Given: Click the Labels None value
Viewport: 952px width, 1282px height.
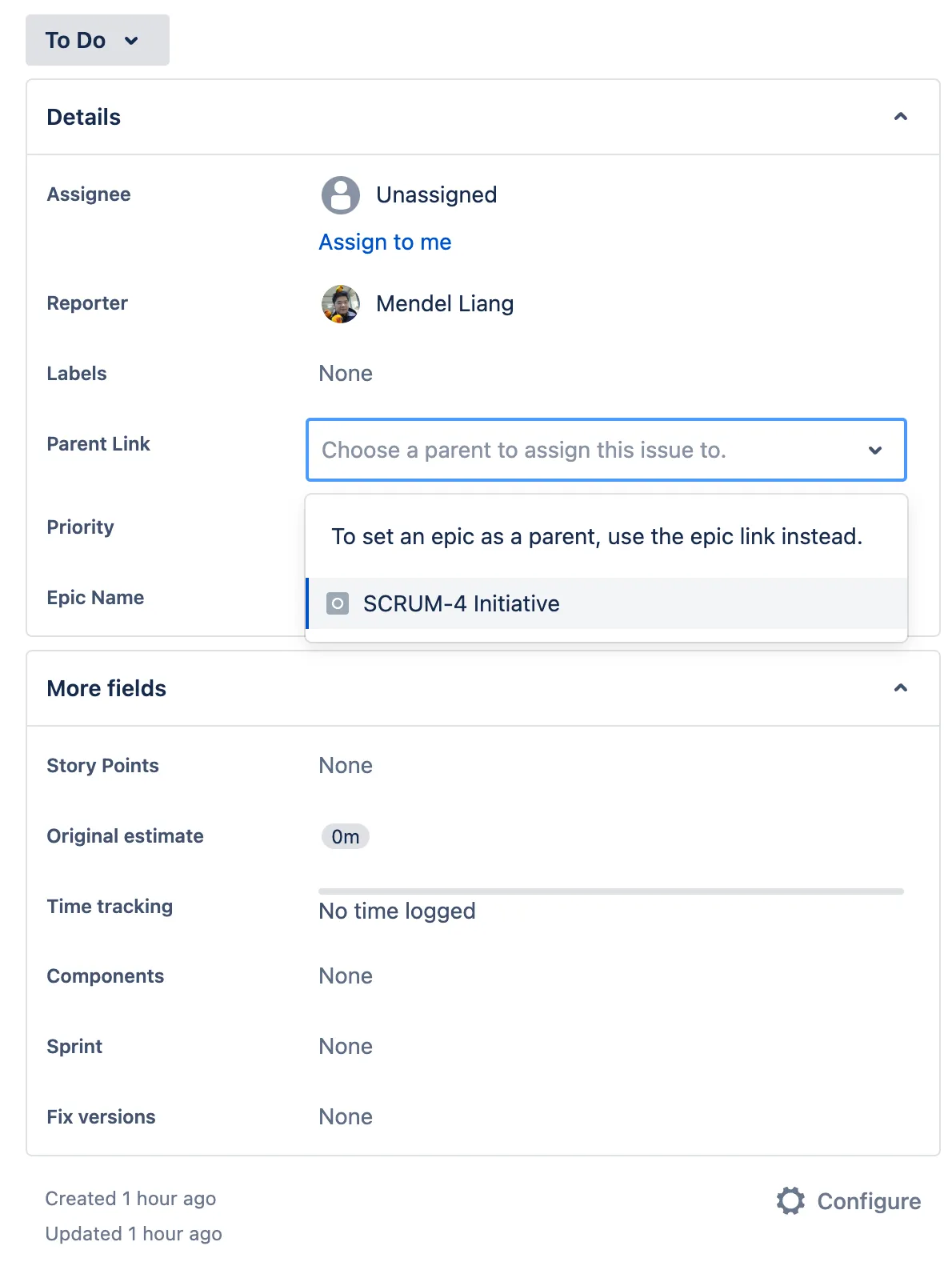Looking at the screenshot, I should pos(346,374).
